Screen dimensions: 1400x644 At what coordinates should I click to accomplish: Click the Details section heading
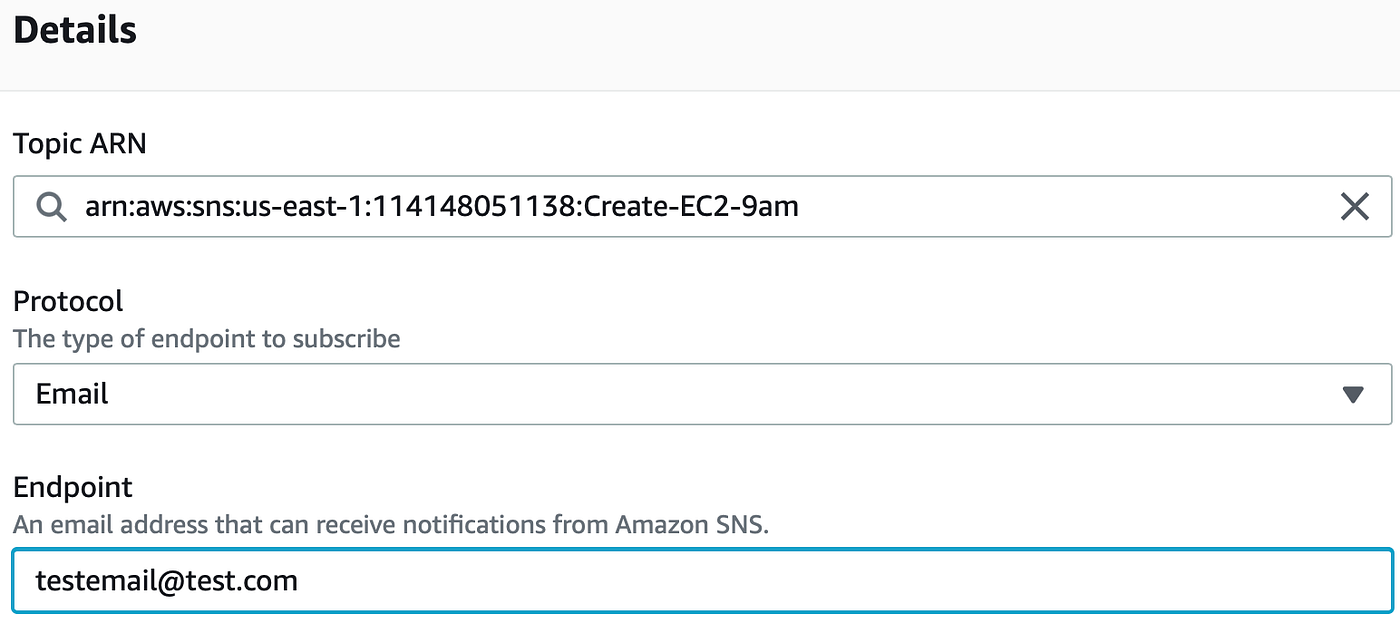pyautogui.click(x=74, y=30)
